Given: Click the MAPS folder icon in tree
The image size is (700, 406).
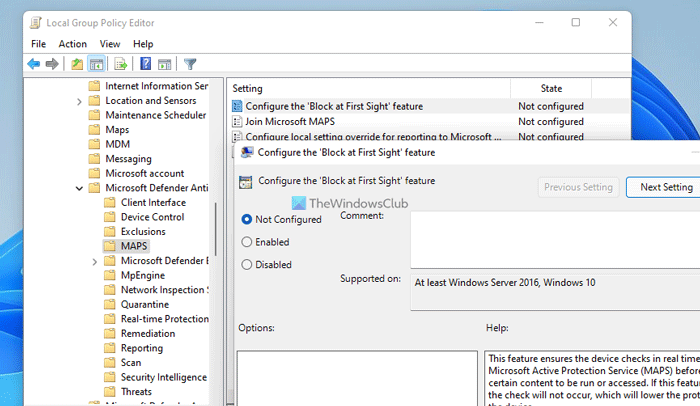Looking at the screenshot, I should click(109, 246).
